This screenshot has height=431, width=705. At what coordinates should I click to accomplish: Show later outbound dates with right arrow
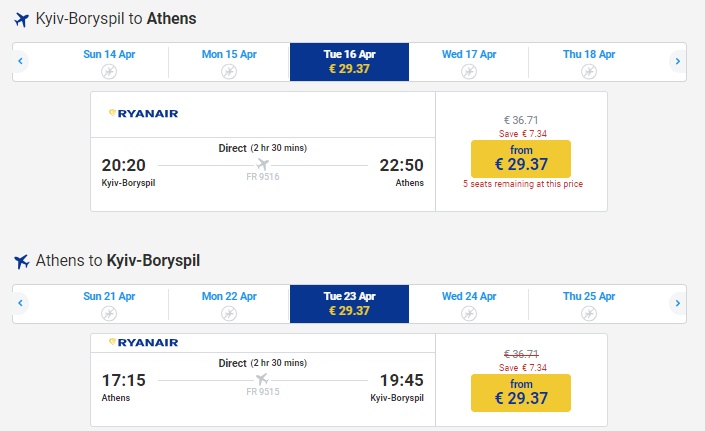click(677, 62)
